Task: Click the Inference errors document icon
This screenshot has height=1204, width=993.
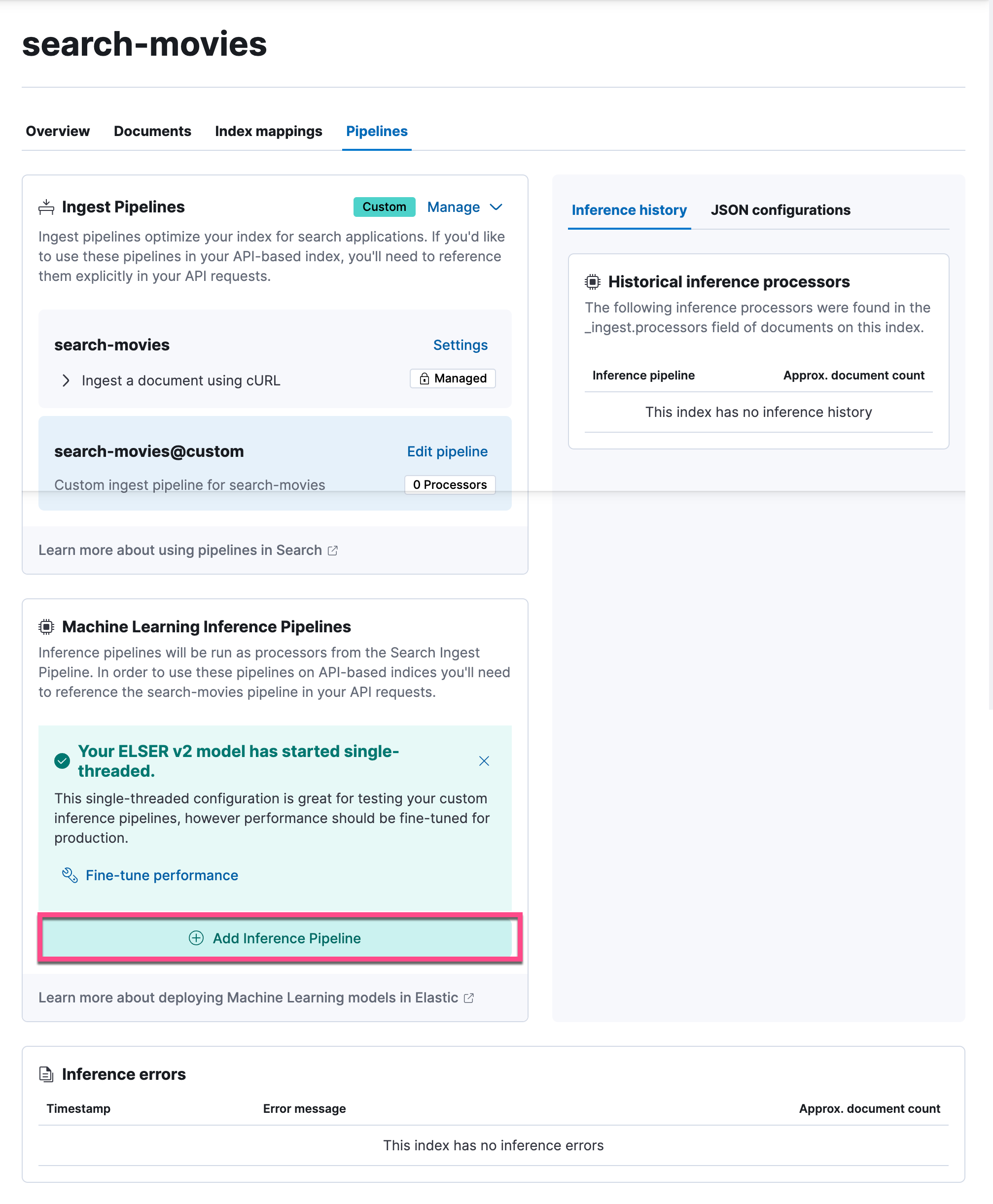Action: [x=46, y=1074]
